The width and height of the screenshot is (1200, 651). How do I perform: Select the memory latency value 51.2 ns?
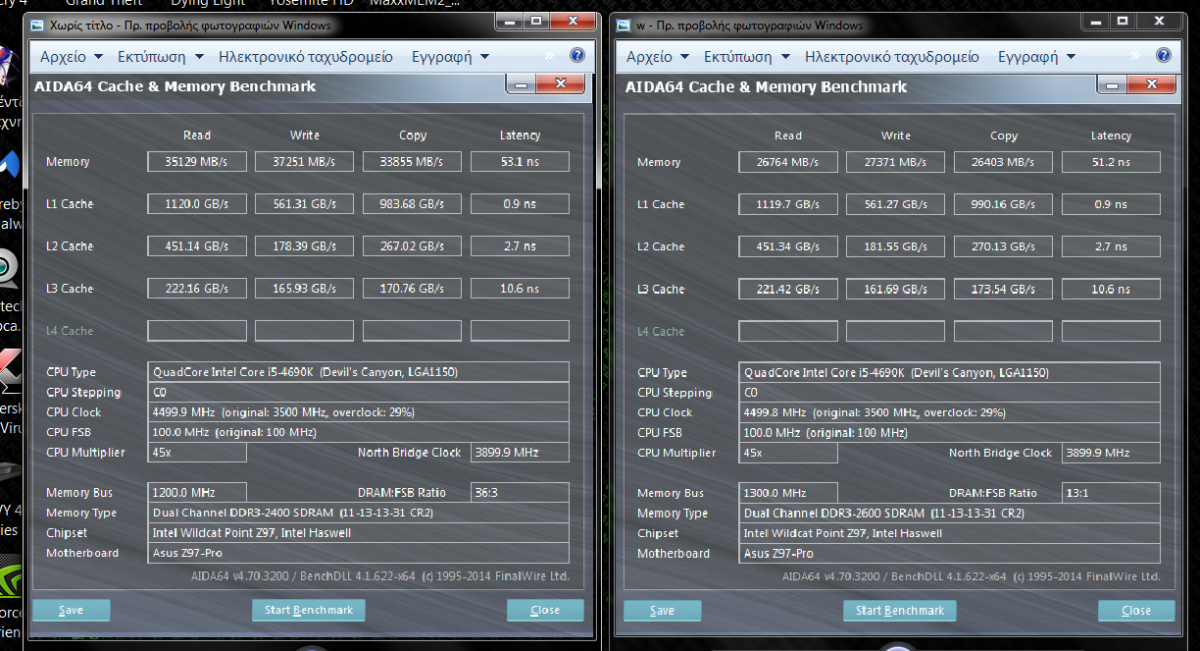click(1112, 162)
